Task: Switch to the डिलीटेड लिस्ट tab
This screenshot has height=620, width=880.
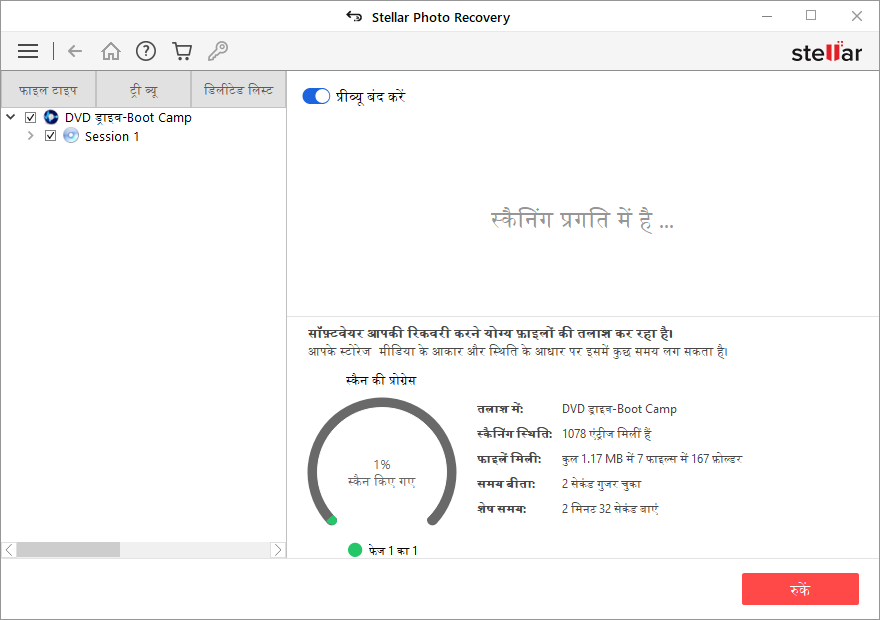Action: pyautogui.click(x=239, y=89)
